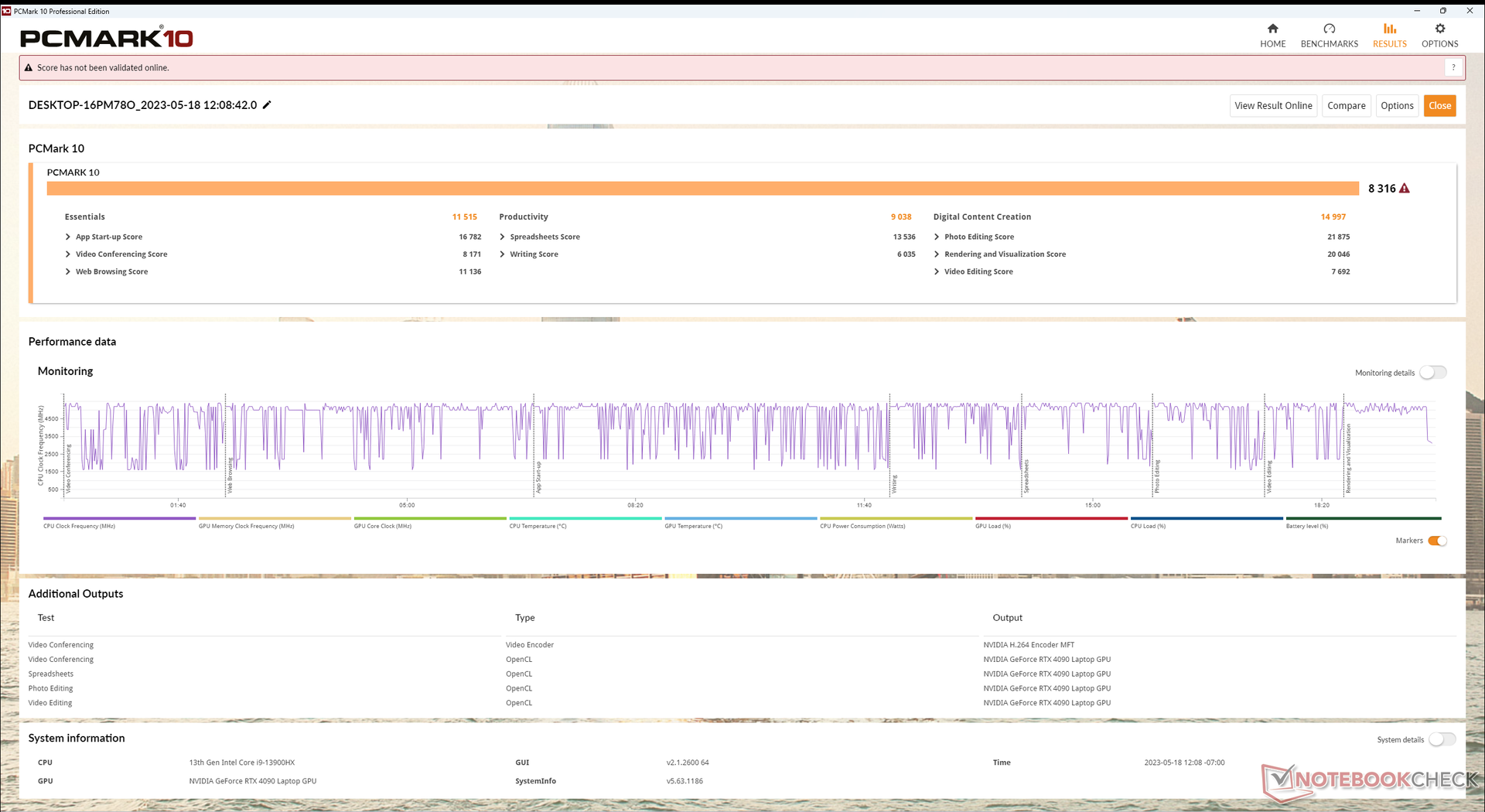Click the question mark help icon in banner
1485x812 pixels.
click(1453, 68)
